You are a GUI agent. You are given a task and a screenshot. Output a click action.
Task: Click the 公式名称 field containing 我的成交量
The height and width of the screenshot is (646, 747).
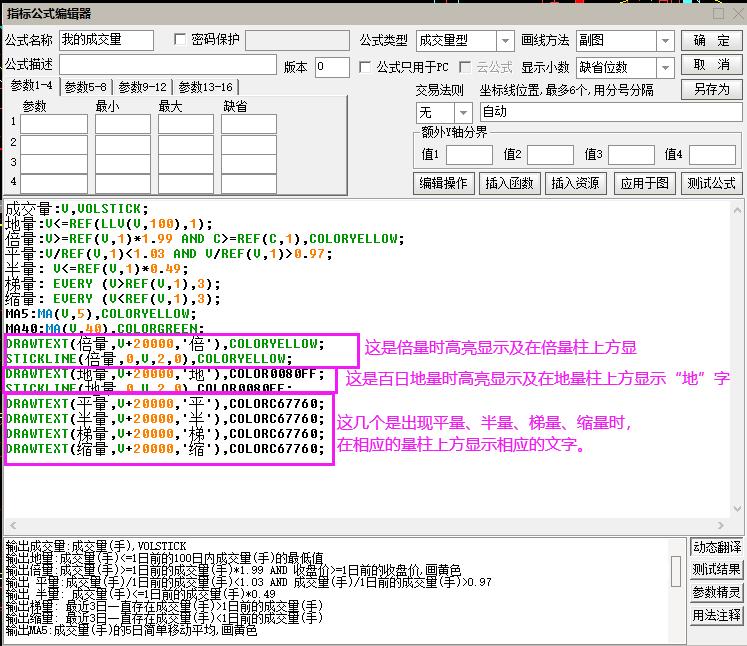click(106, 40)
